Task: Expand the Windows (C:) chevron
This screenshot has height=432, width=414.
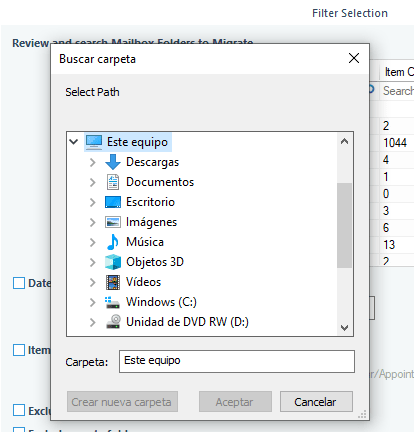Action: [93, 302]
